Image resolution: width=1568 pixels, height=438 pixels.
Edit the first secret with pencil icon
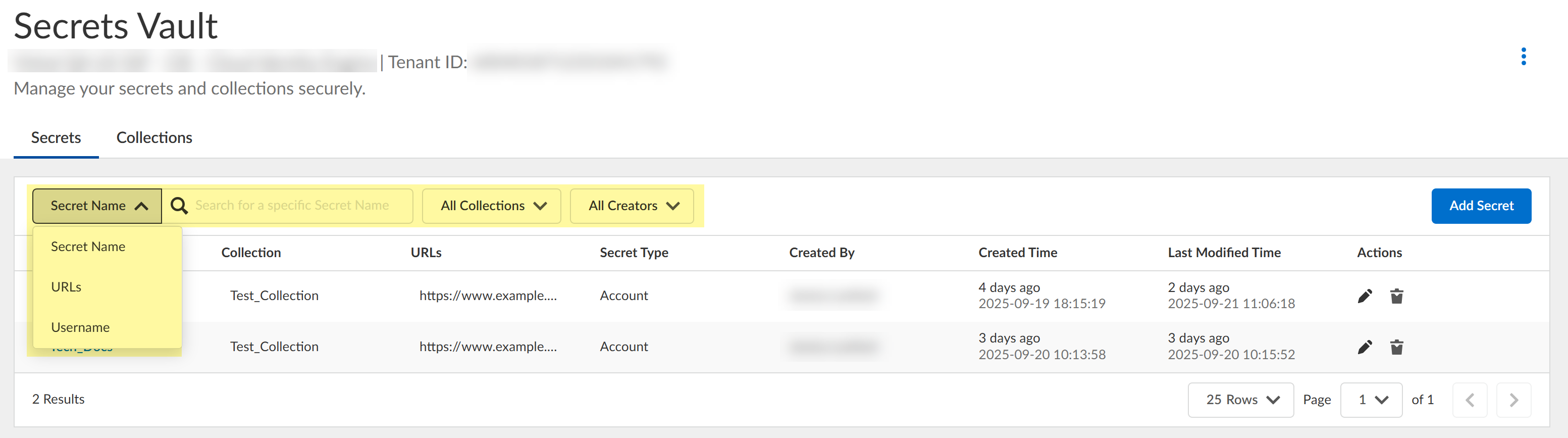click(x=1365, y=296)
